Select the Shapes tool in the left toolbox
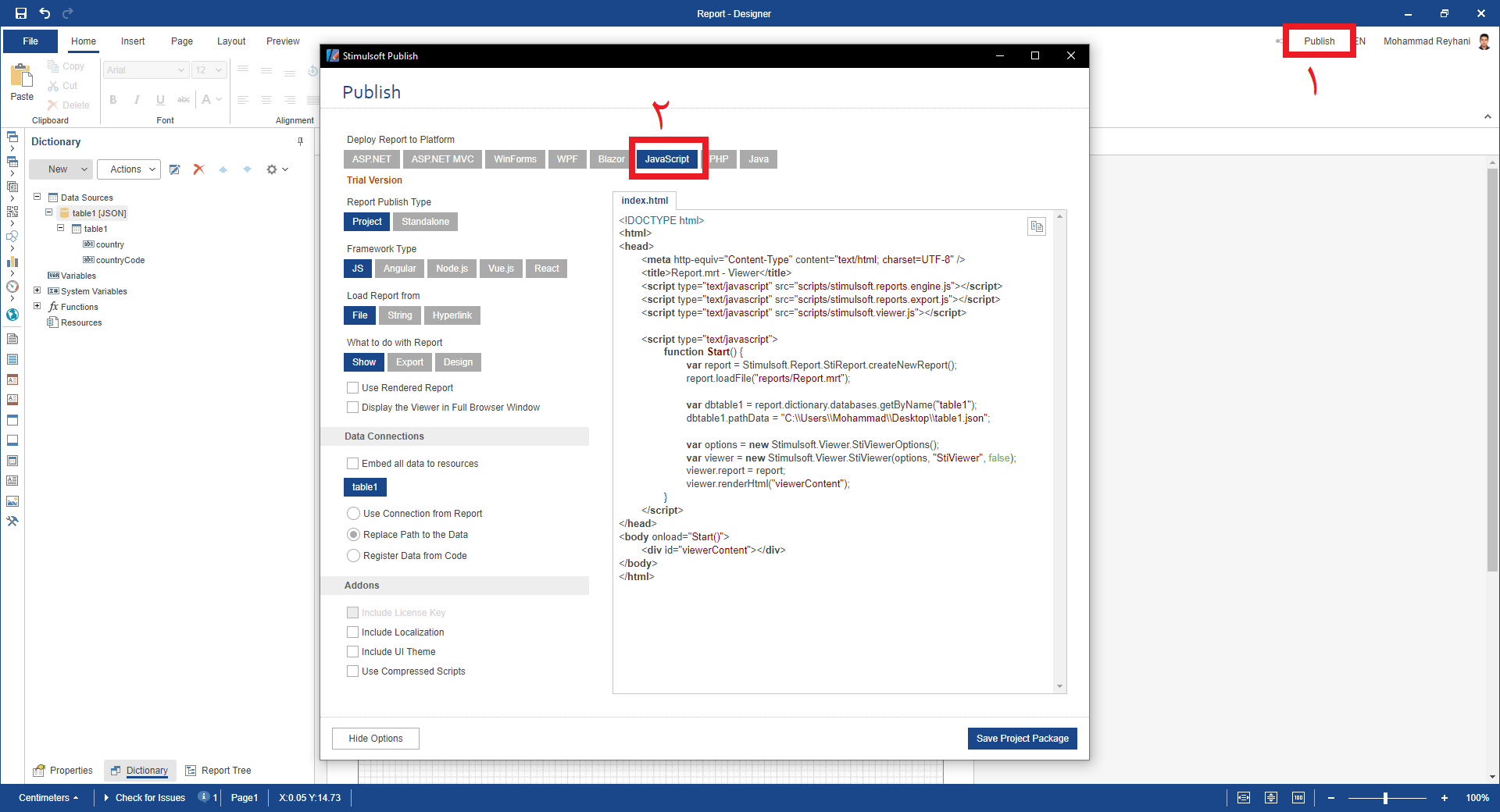1500x812 pixels. [12, 237]
